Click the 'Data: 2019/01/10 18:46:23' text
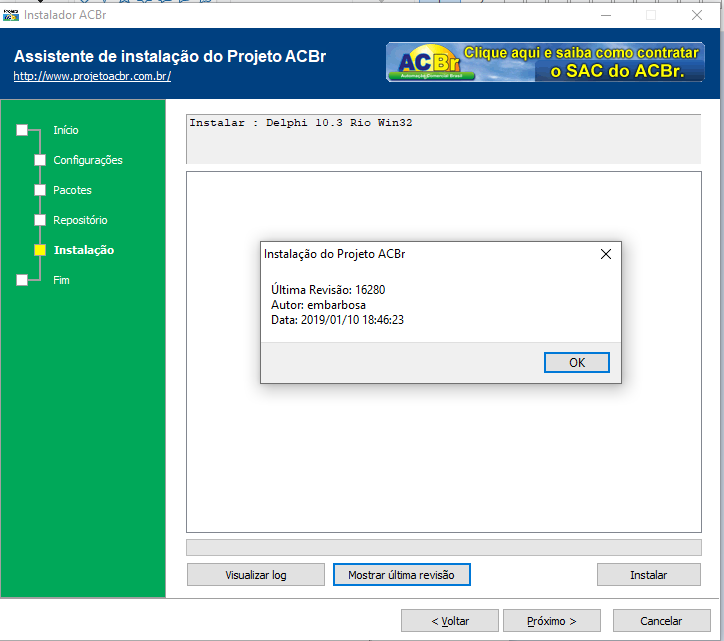724x641 pixels. coord(337,320)
